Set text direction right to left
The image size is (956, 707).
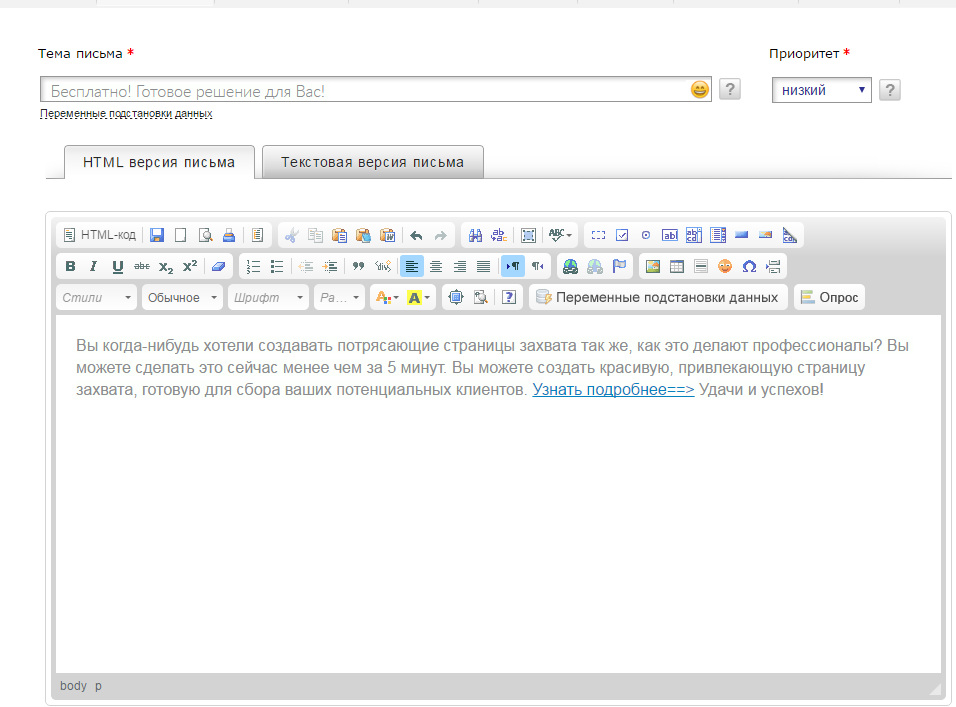point(537,266)
